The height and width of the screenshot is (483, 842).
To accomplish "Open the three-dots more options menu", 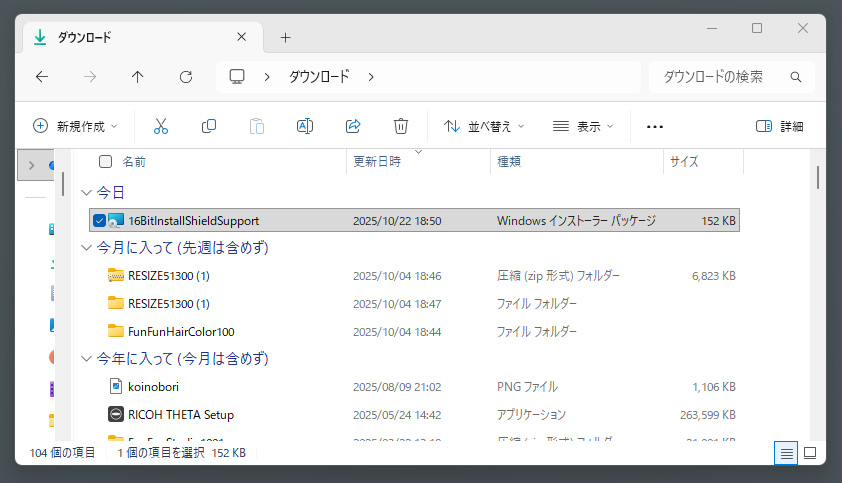I will (x=655, y=126).
